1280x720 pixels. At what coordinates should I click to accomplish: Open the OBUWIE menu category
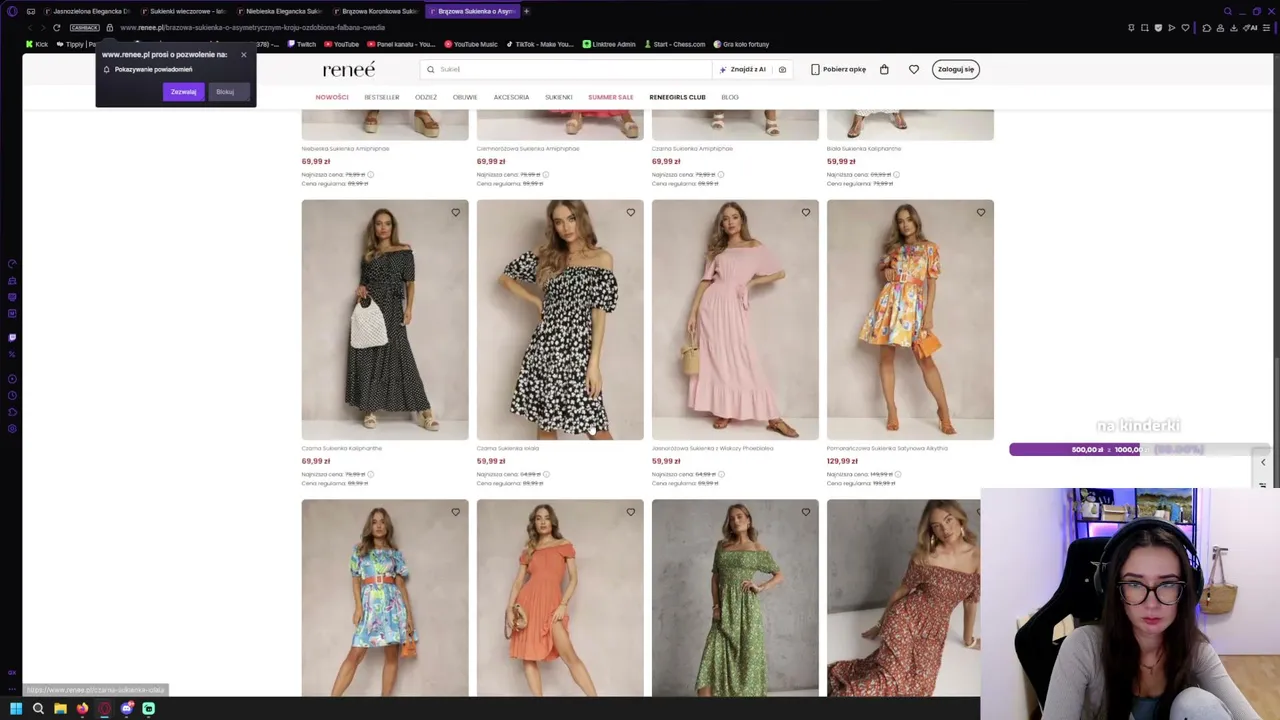pyautogui.click(x=465, y=97)
